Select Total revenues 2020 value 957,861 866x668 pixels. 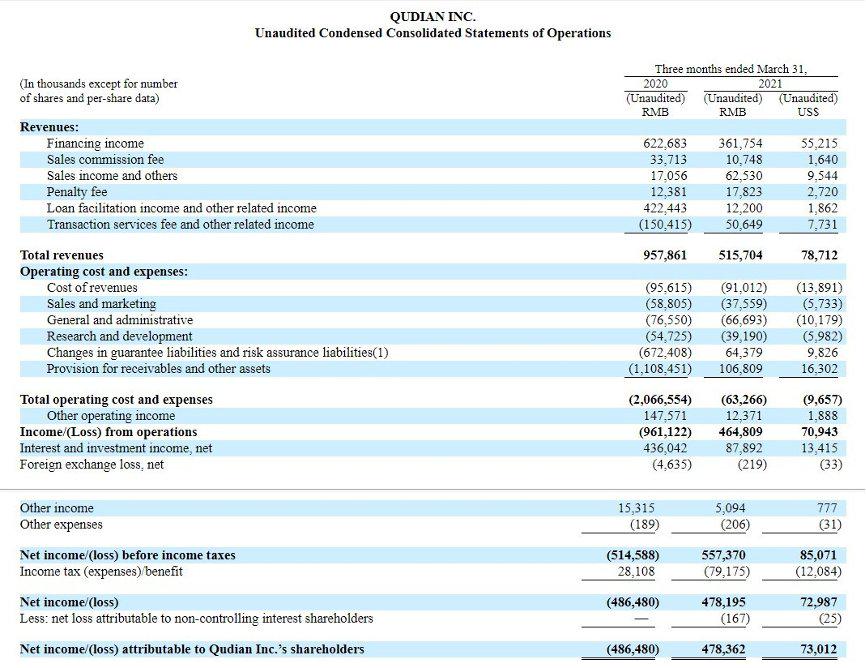coord(665,255)
